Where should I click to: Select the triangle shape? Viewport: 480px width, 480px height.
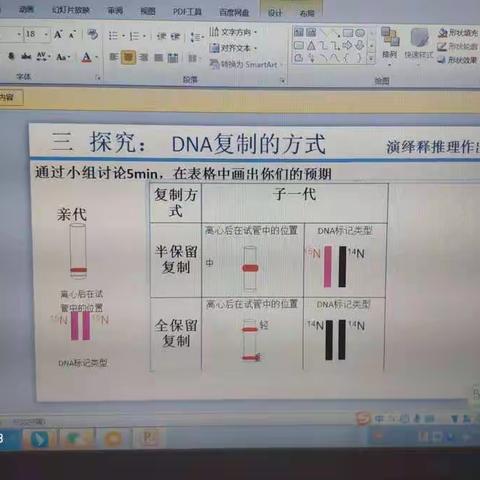(x=311, y=45)
